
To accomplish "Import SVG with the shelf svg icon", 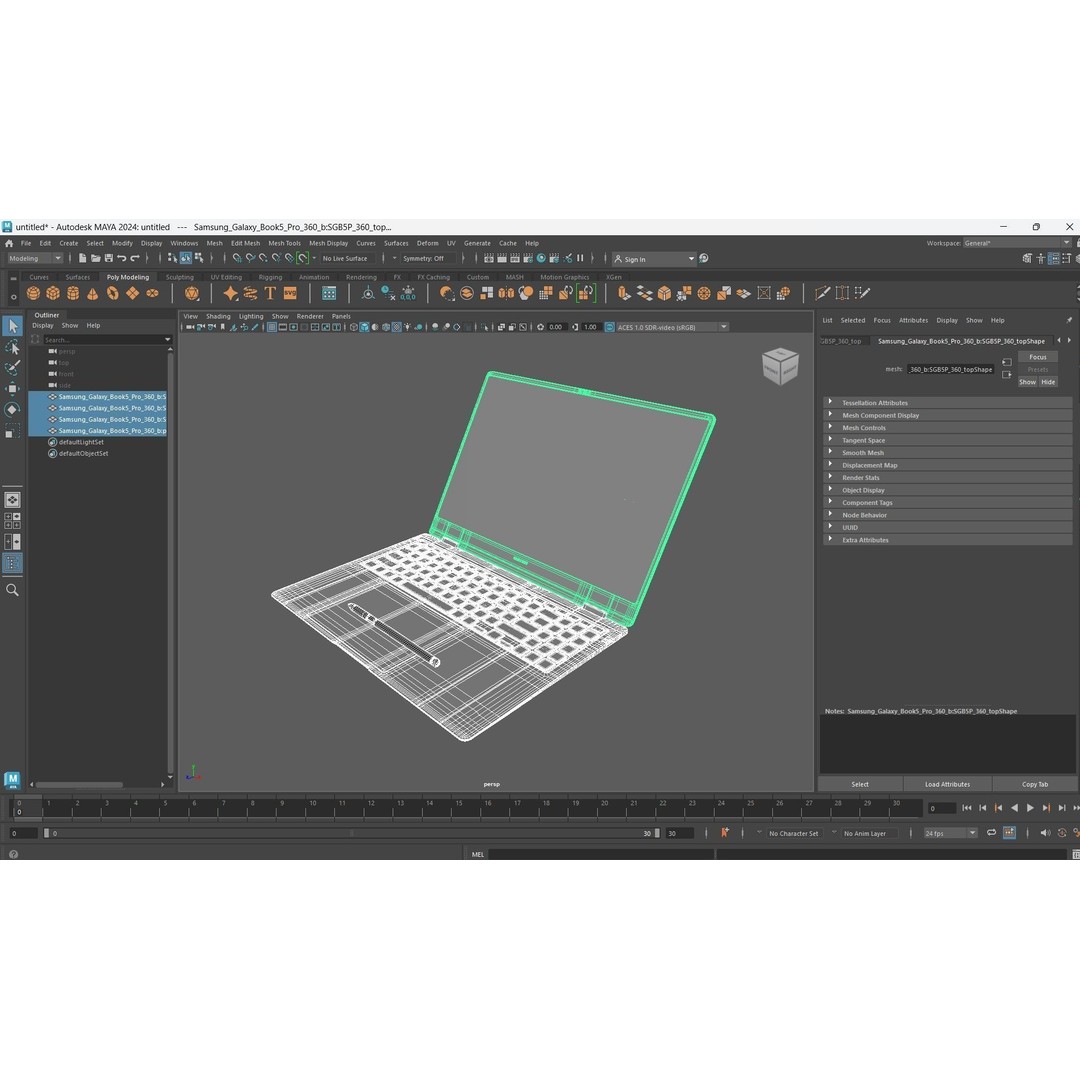I will tap(290, 293).
